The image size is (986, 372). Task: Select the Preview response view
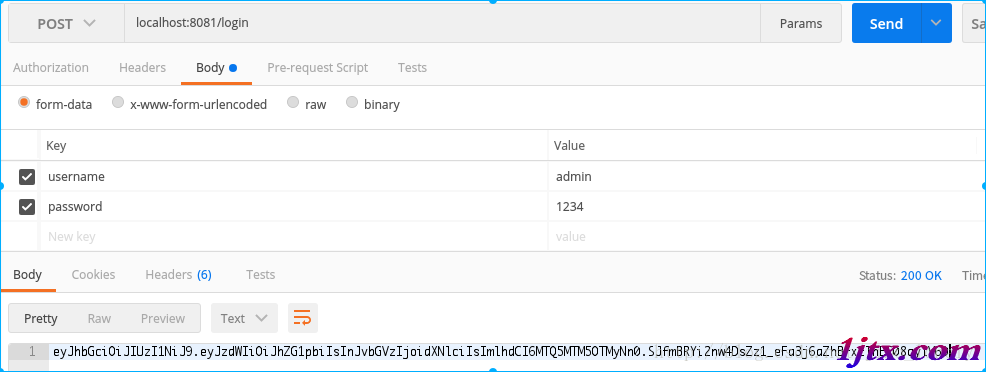(163, 318)
